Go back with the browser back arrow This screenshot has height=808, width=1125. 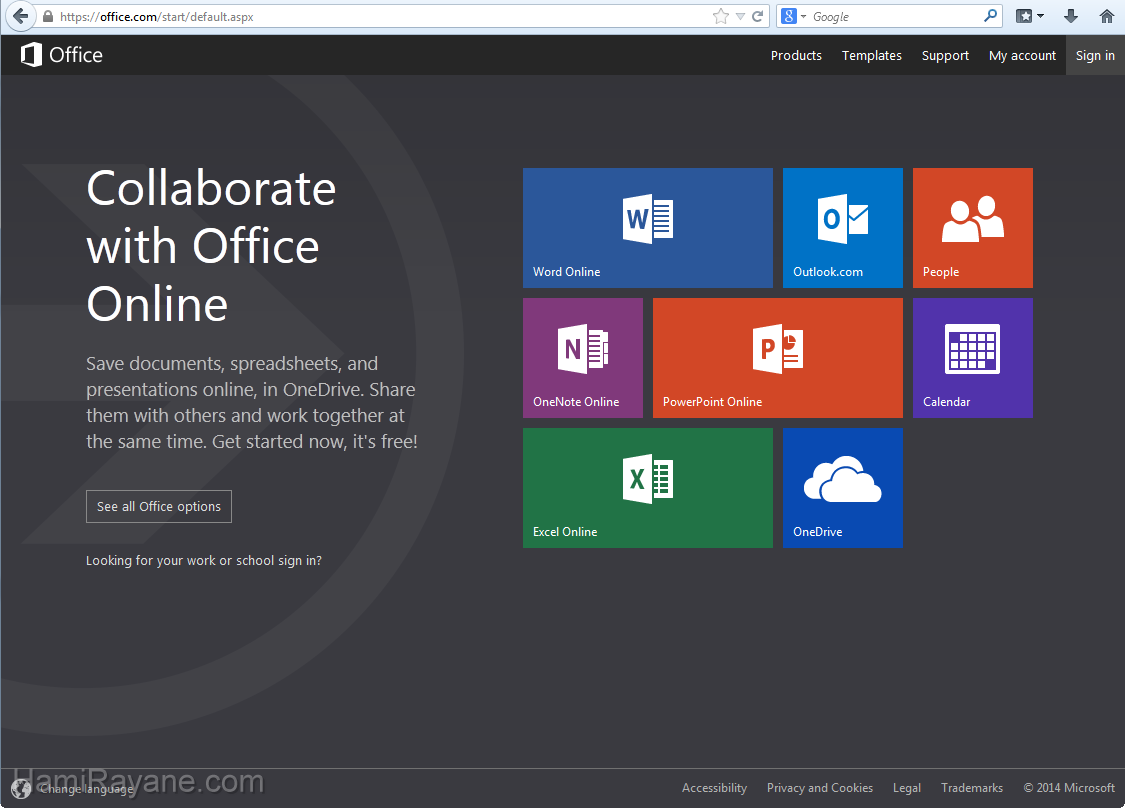tap(20, 16)
